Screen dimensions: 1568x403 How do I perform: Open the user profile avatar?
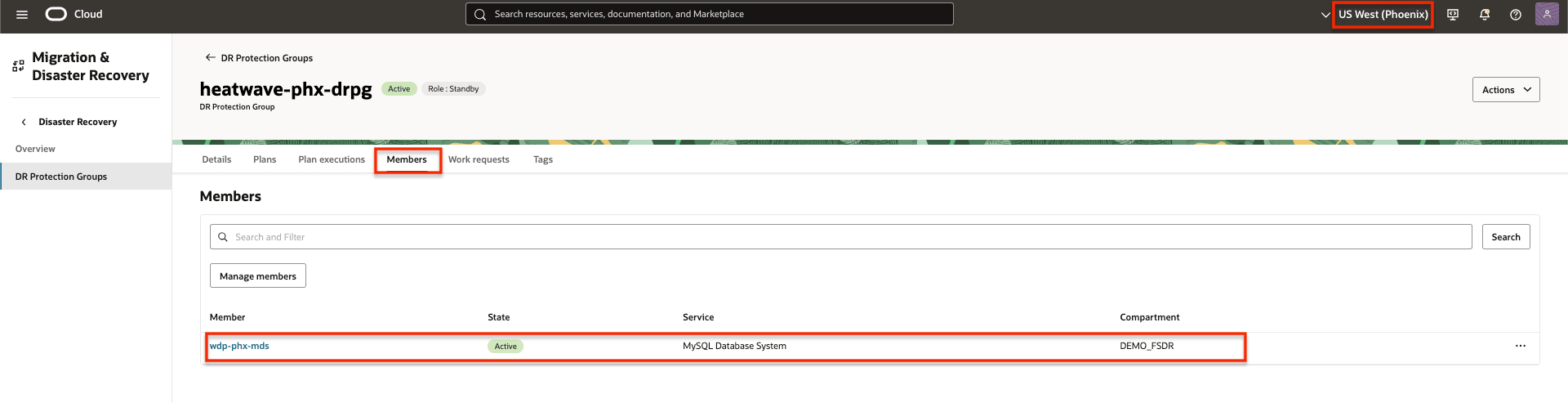(x=1547, y=14)
